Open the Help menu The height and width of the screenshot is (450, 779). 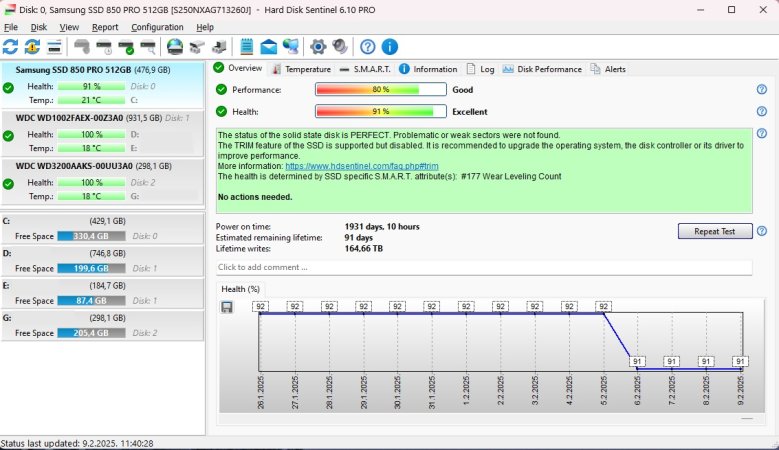click(205, 27)
